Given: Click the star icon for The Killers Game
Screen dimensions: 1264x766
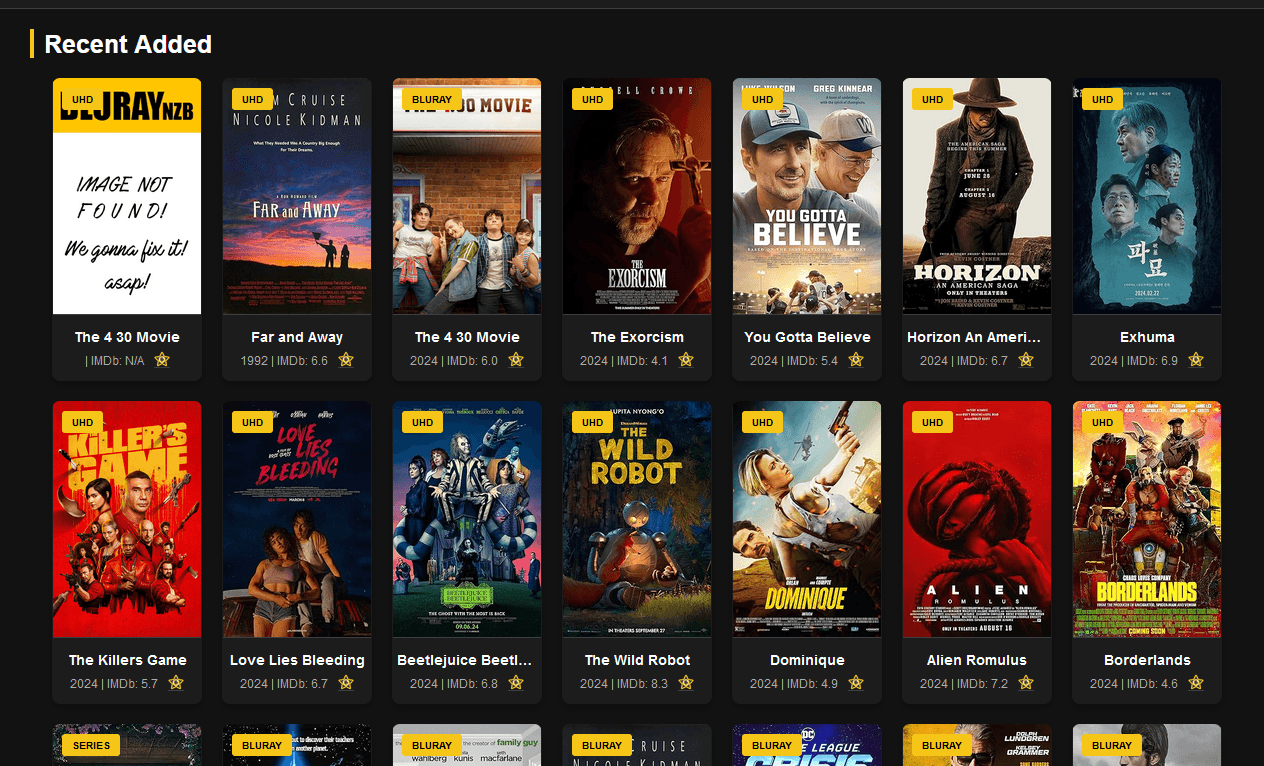Looking at the screenshot, I should coord(176,683).
